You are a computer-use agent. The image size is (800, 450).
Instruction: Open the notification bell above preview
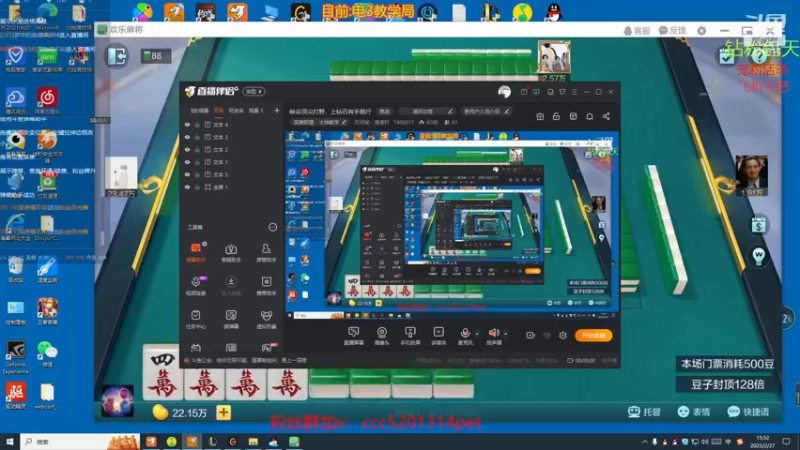(589, 116)
